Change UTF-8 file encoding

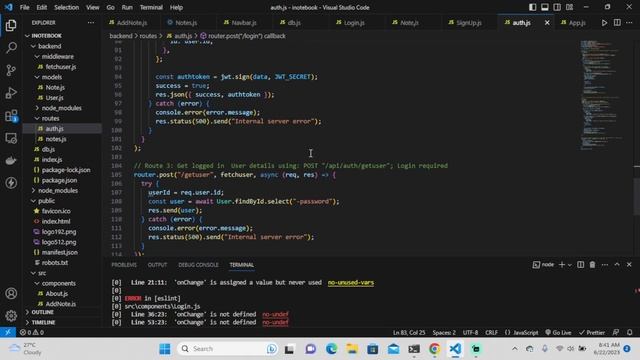click(470, 332)
